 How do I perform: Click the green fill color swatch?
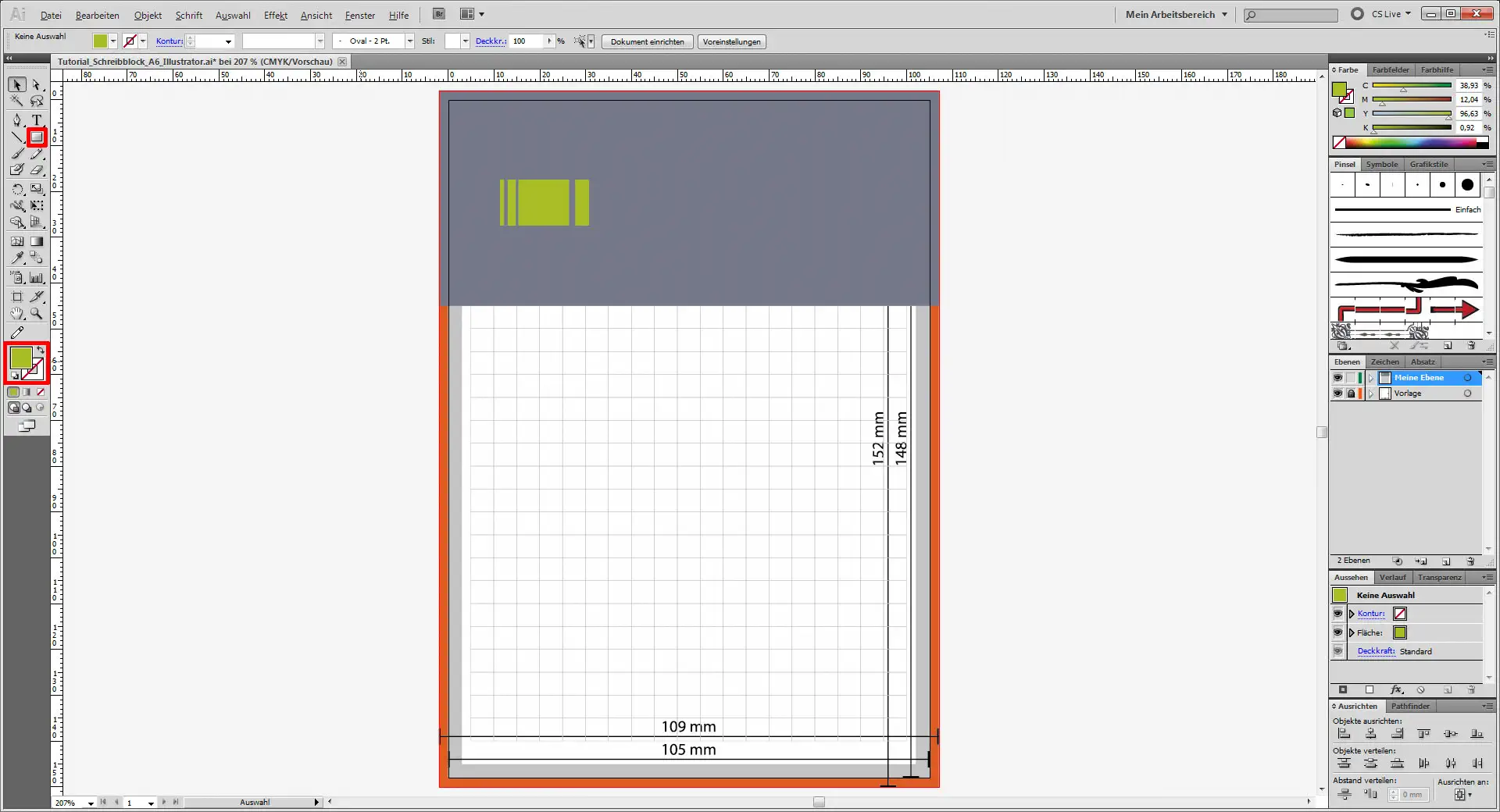point(21,357)
